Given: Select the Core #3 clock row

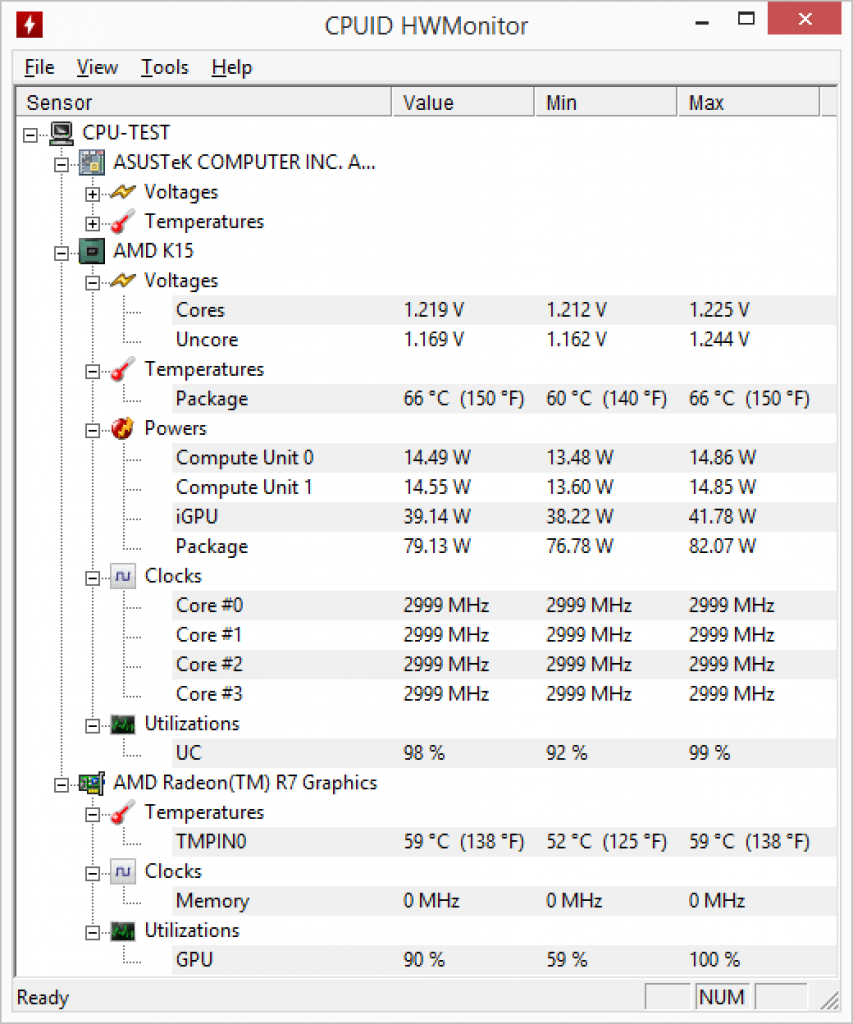Looking at the screenshot, I should point(504,694).
